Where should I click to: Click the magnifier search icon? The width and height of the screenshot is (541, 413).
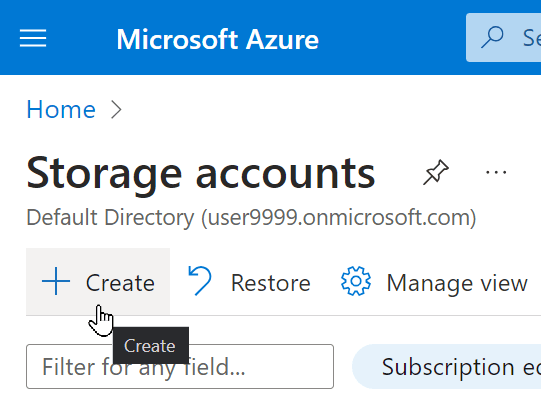[x=492, y=37]
